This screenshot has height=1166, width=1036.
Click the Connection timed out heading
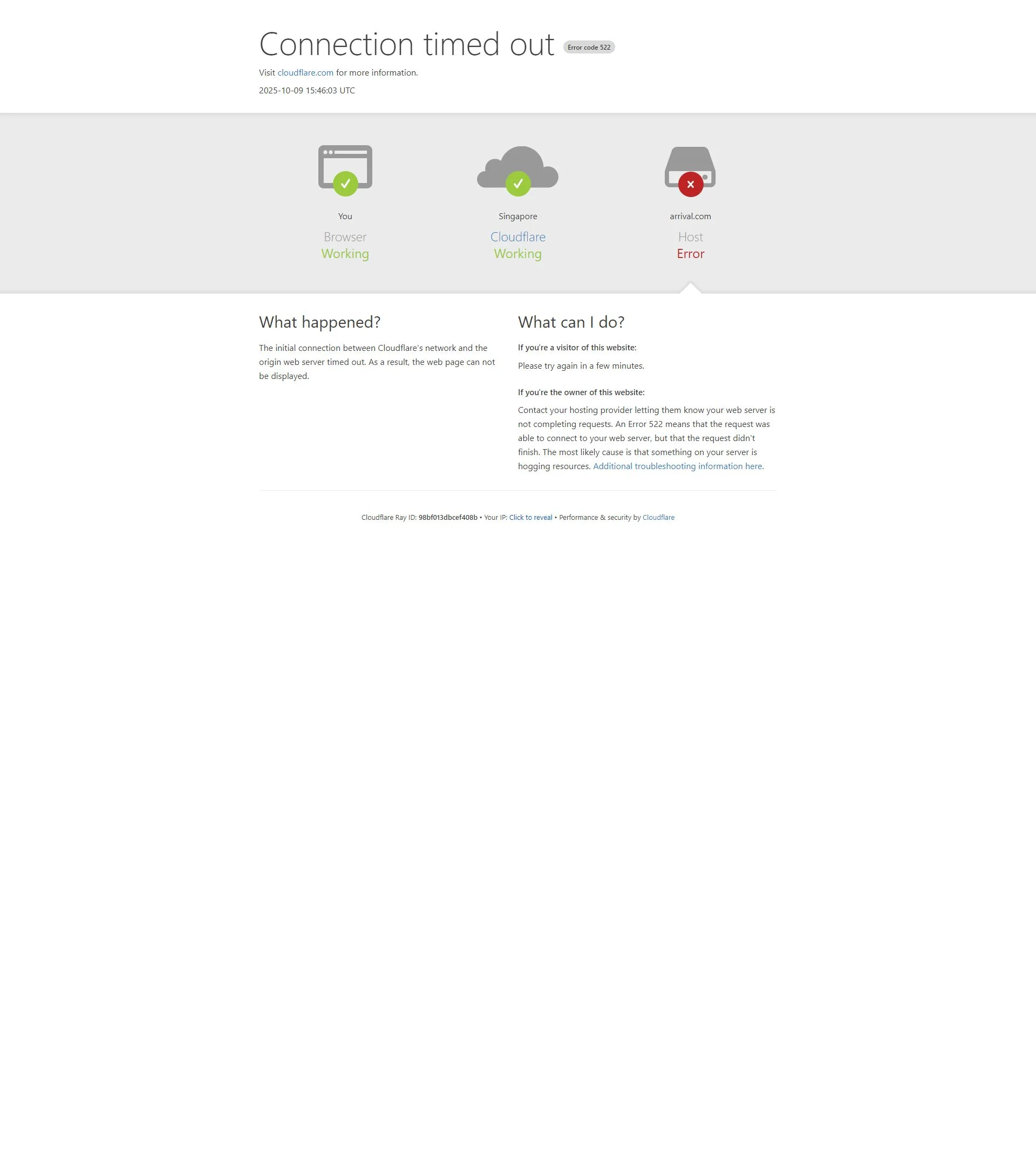[x=406, y=44]
